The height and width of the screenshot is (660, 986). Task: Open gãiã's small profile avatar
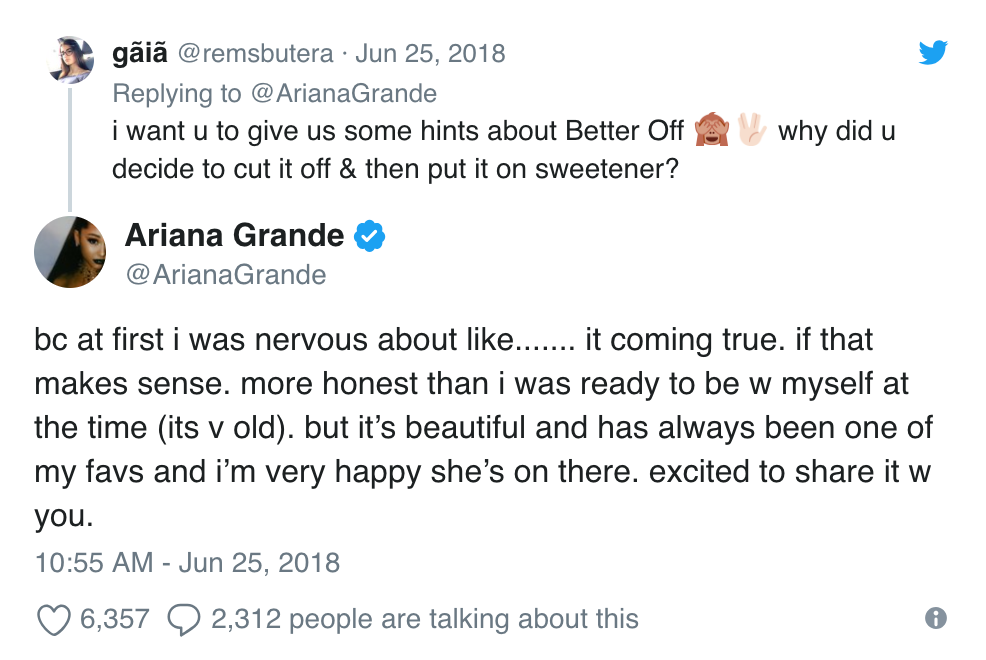[x=71, y=61]
